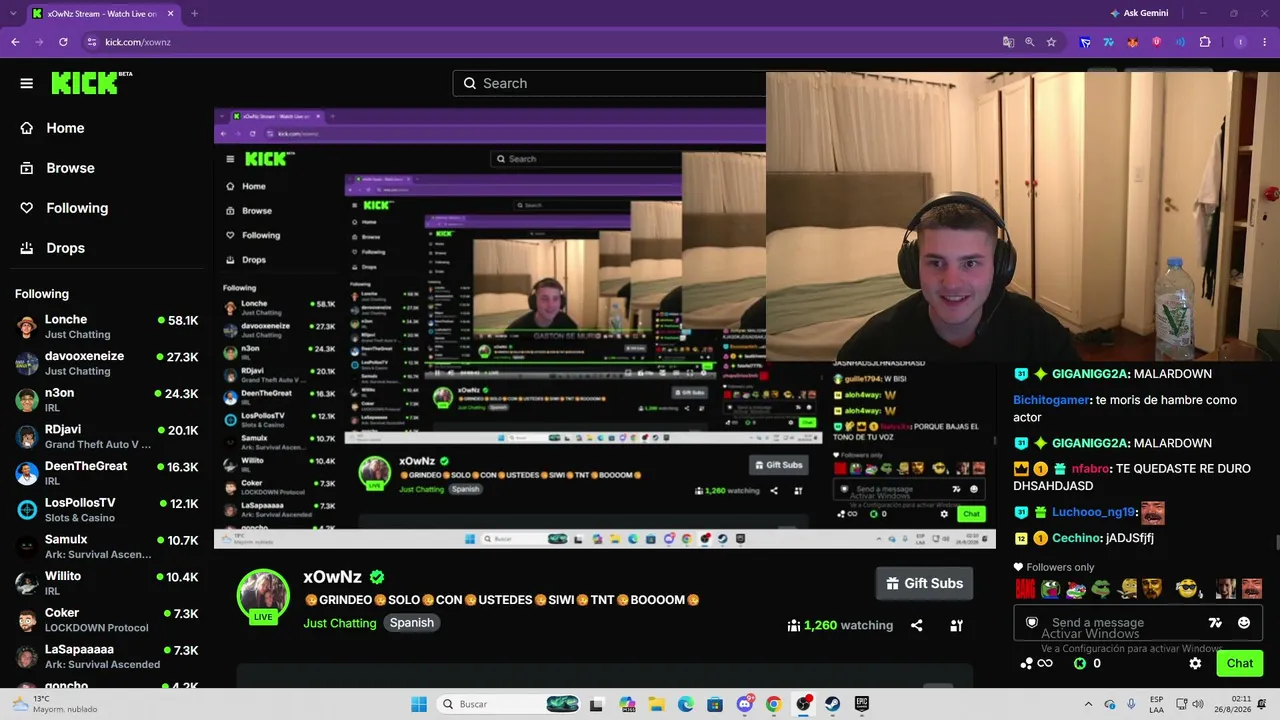Open RDjavi's Grand Theft Auto stream
Screen dimensions: 1280x720
tap(106, 437)
